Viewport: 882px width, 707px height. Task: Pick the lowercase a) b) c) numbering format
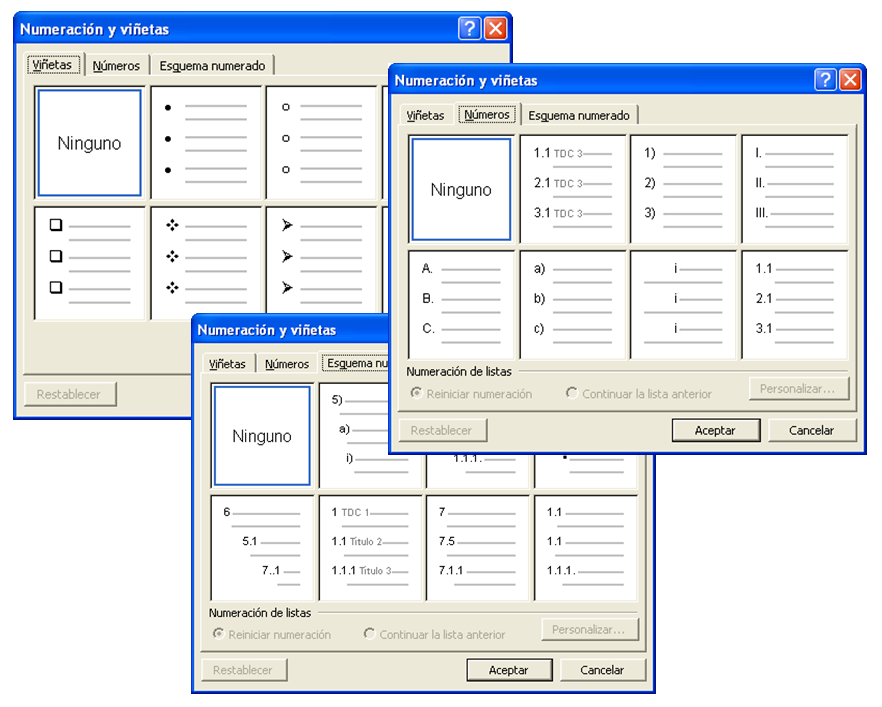573,303
